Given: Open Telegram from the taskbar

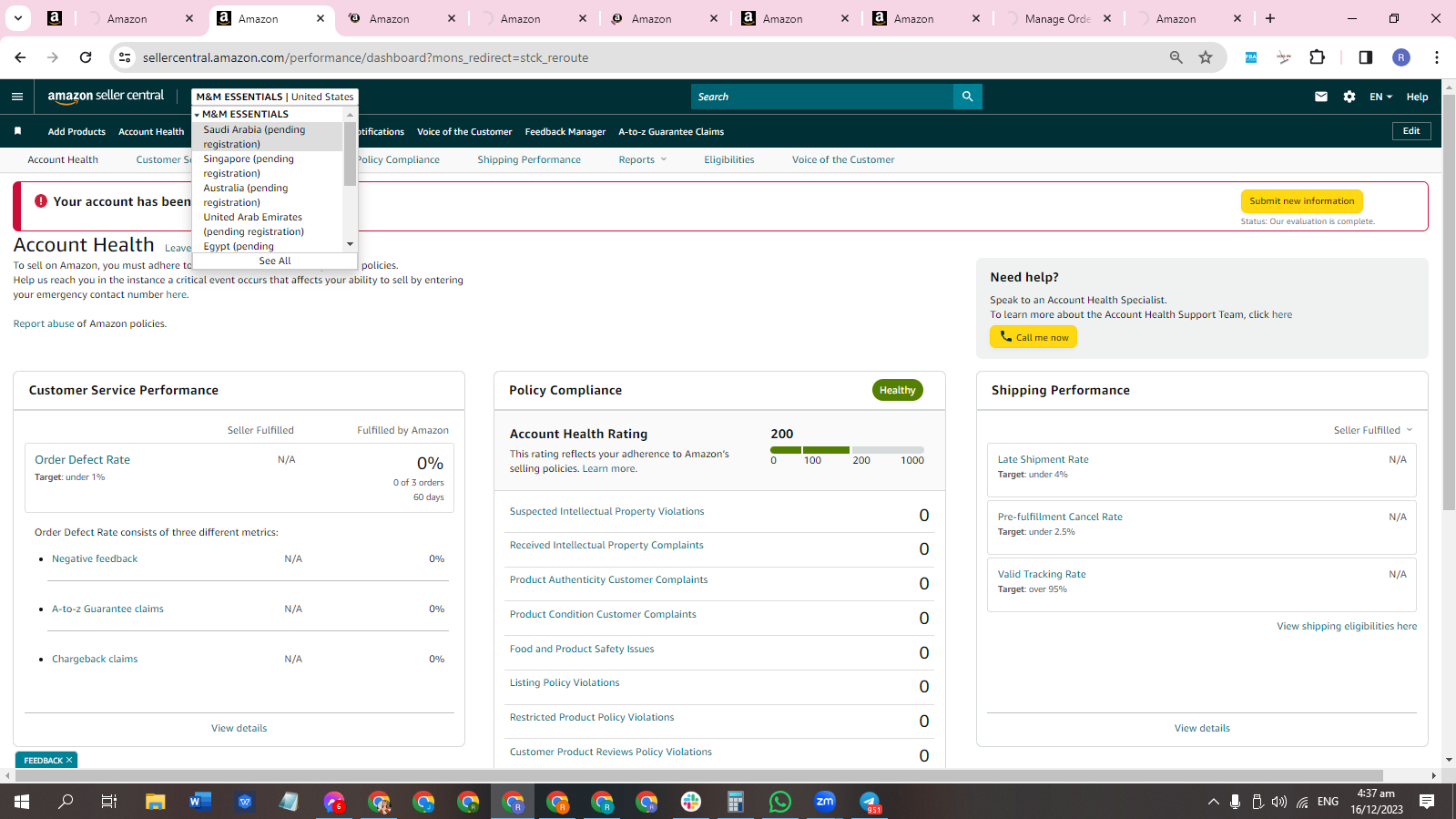Looking at the screenshot, I should [x=870, y=802].
